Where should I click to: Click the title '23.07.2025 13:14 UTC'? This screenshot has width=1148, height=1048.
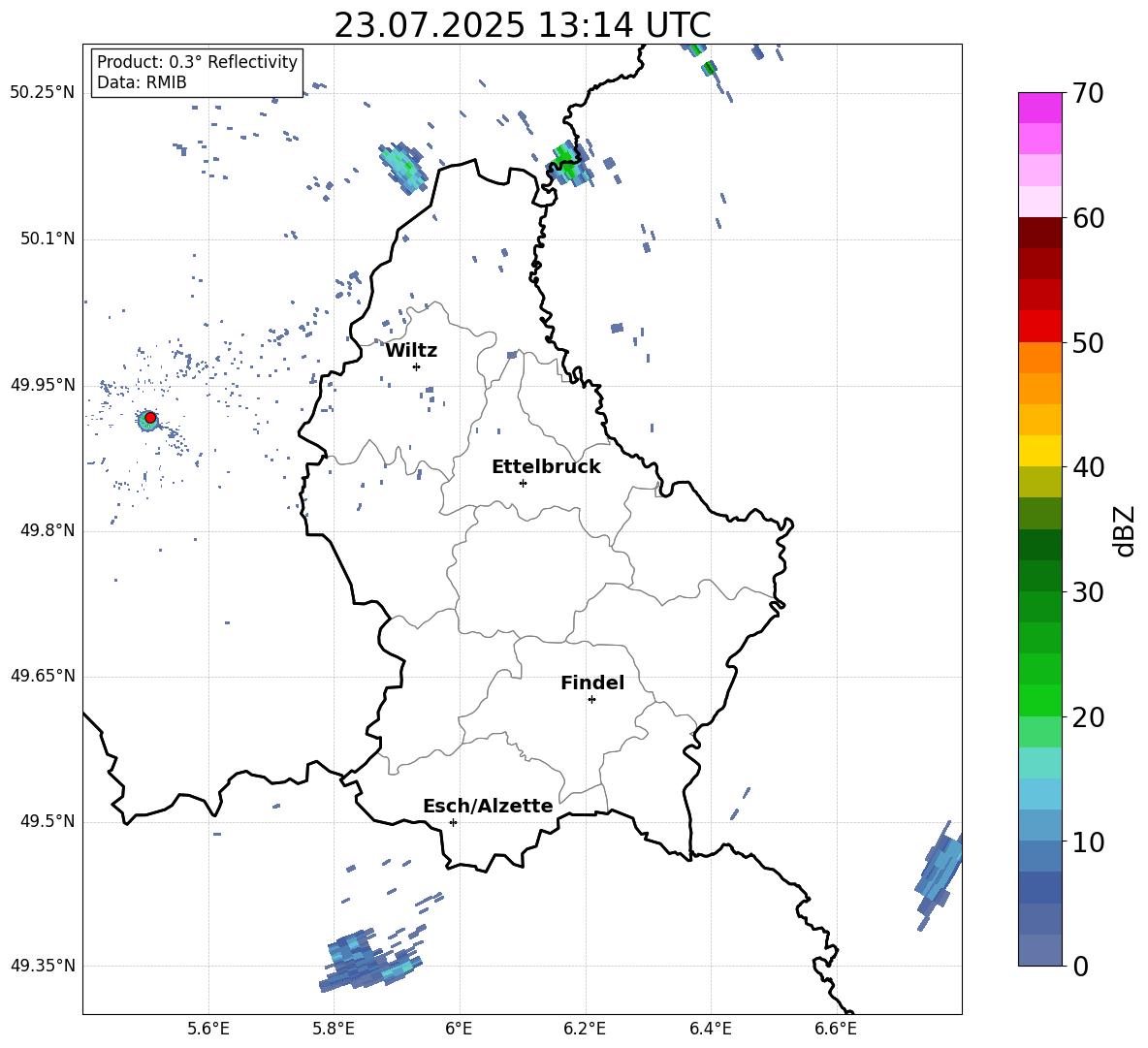pyautogui.click(x=522, y=25)
